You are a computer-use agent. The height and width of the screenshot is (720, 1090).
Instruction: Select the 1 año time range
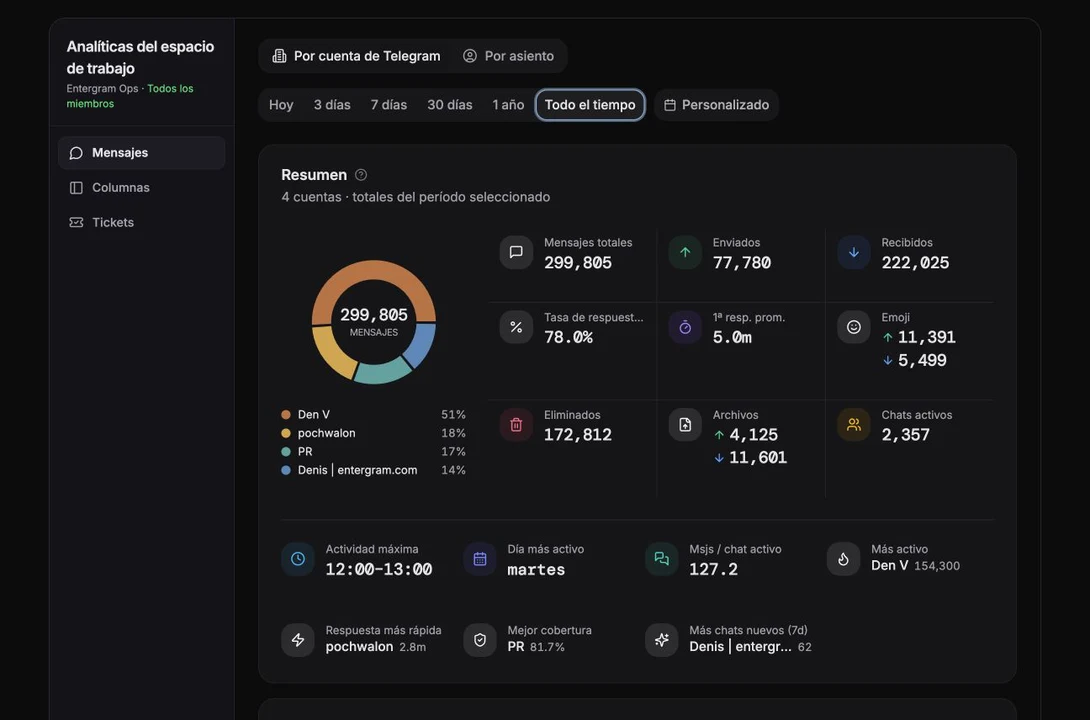tap(508, 105)
